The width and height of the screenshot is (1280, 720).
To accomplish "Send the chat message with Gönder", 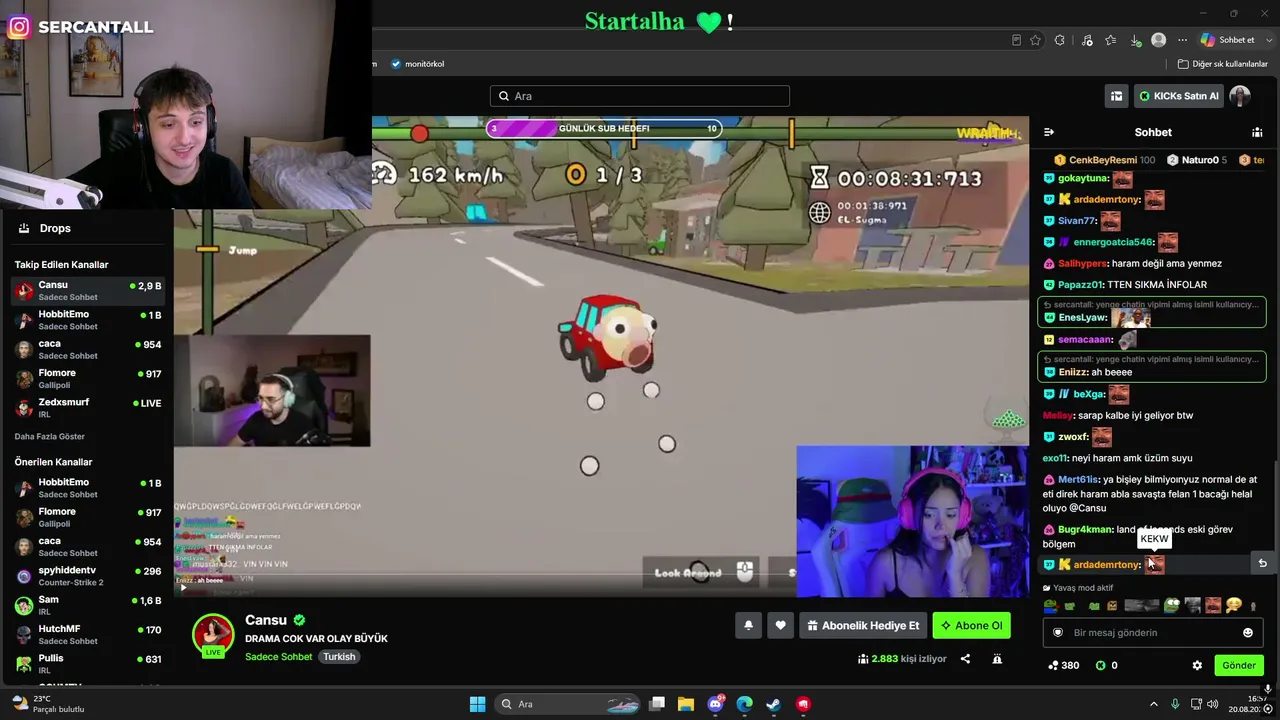I will [1238, 665].
